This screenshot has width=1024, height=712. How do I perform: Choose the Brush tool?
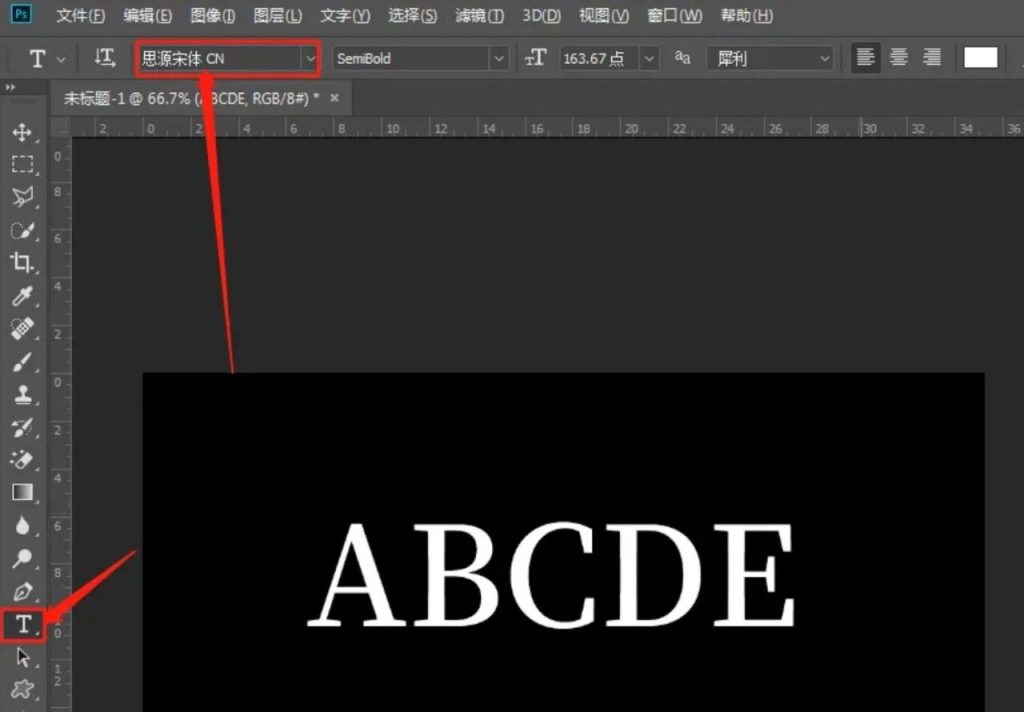[22, 362]
